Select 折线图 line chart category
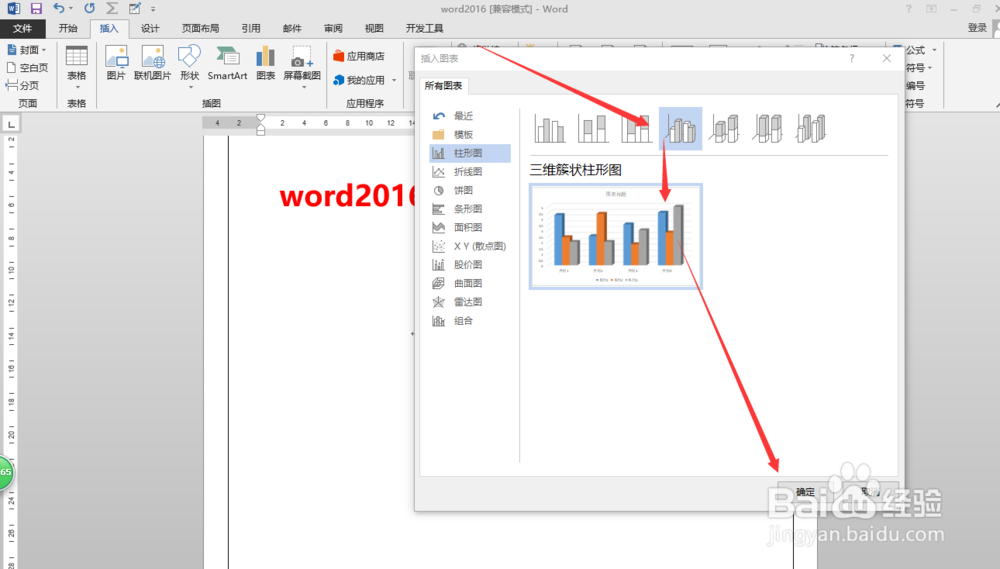The width and height of the screenshot is (1000, 569). (470, 172)
